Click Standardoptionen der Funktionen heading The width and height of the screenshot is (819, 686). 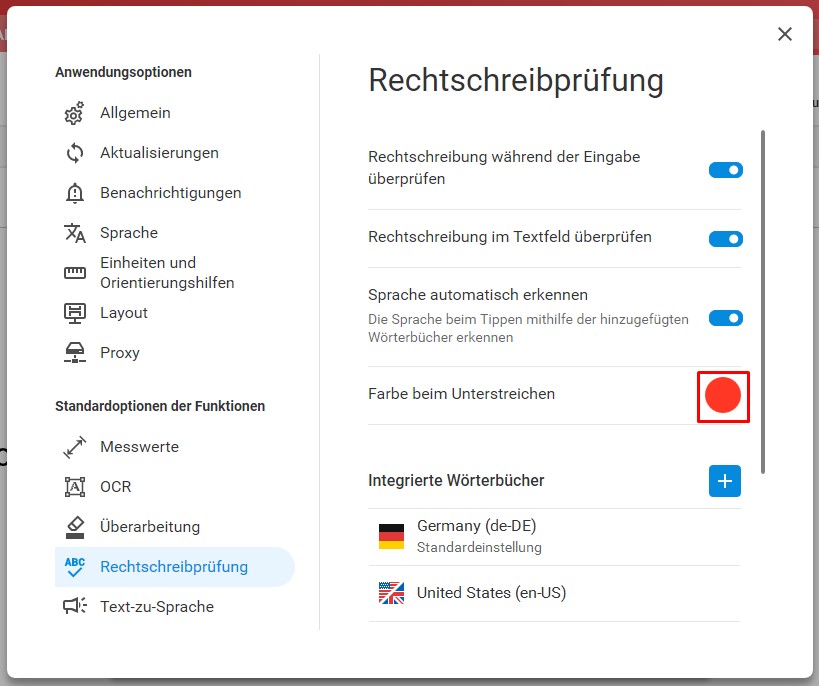click(160, 406)
